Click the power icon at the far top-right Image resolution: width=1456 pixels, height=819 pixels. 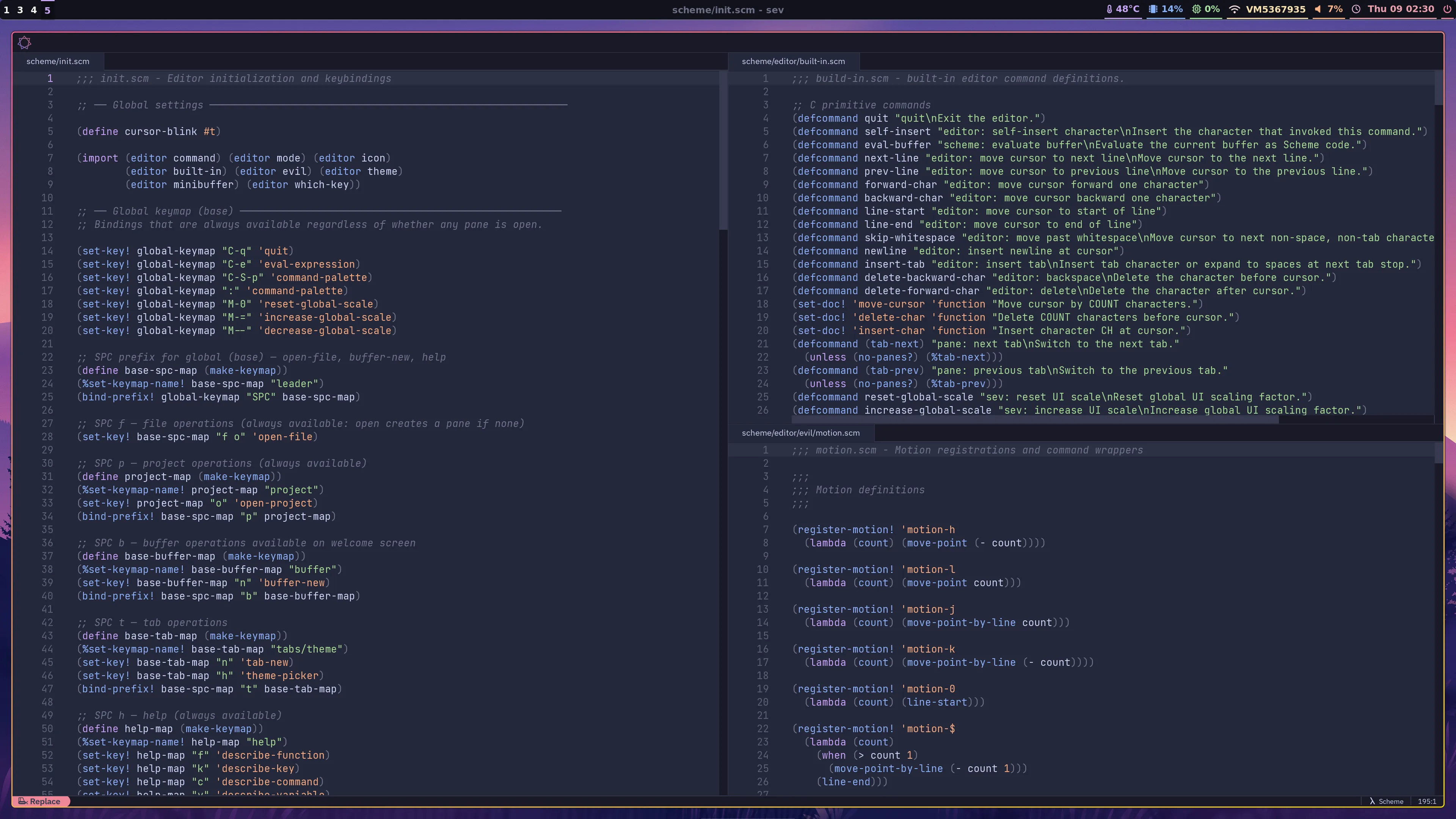point(1447,9)
